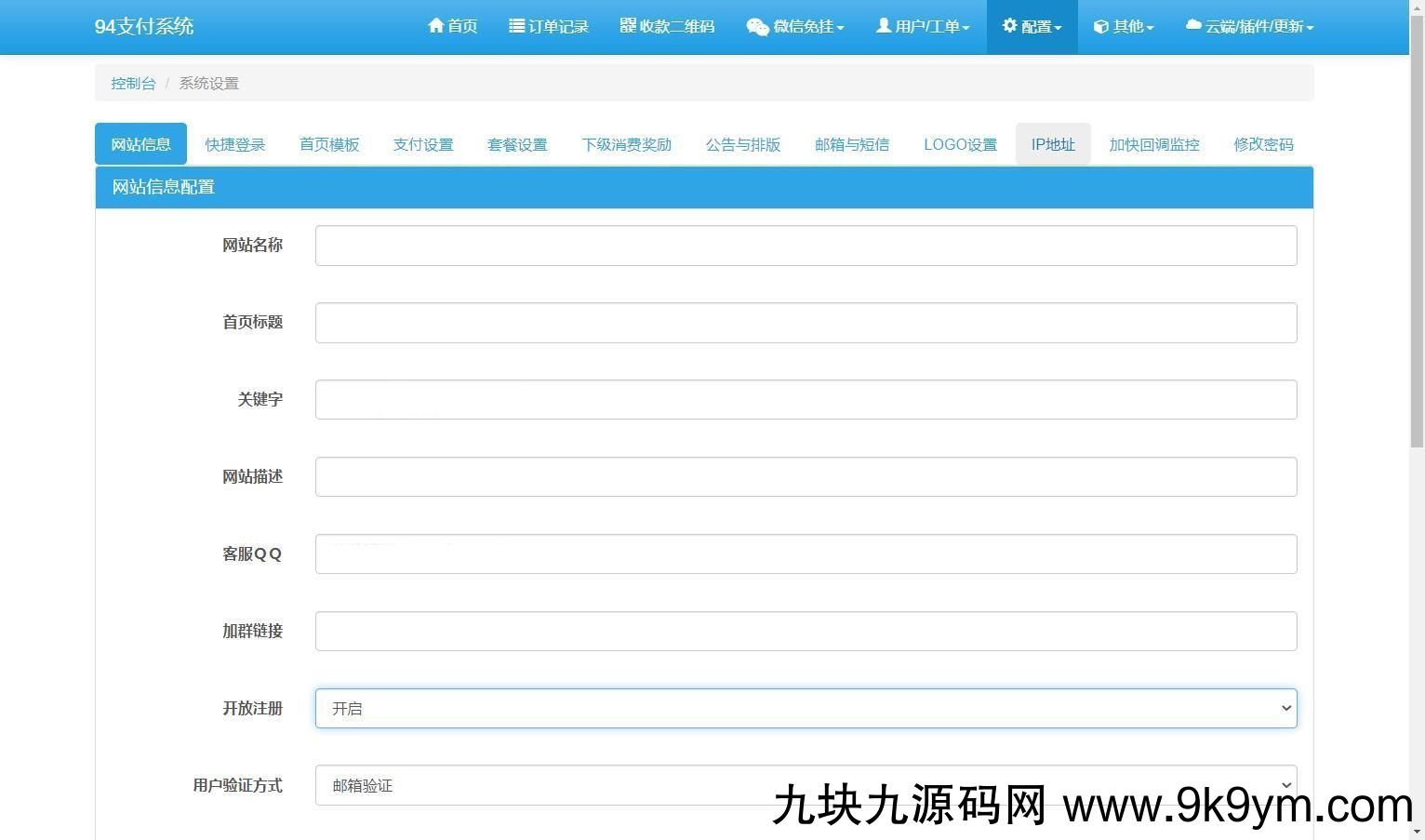This screenshot has height=840, width=1425.
Task: Click the 控制台 breadcrumb link
Action: 133,83
